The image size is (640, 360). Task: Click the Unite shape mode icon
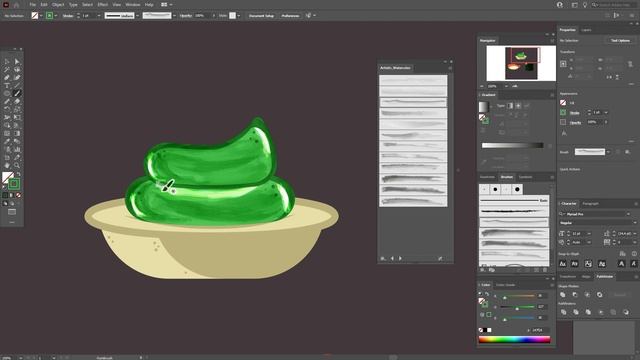(x=563, y=295)
